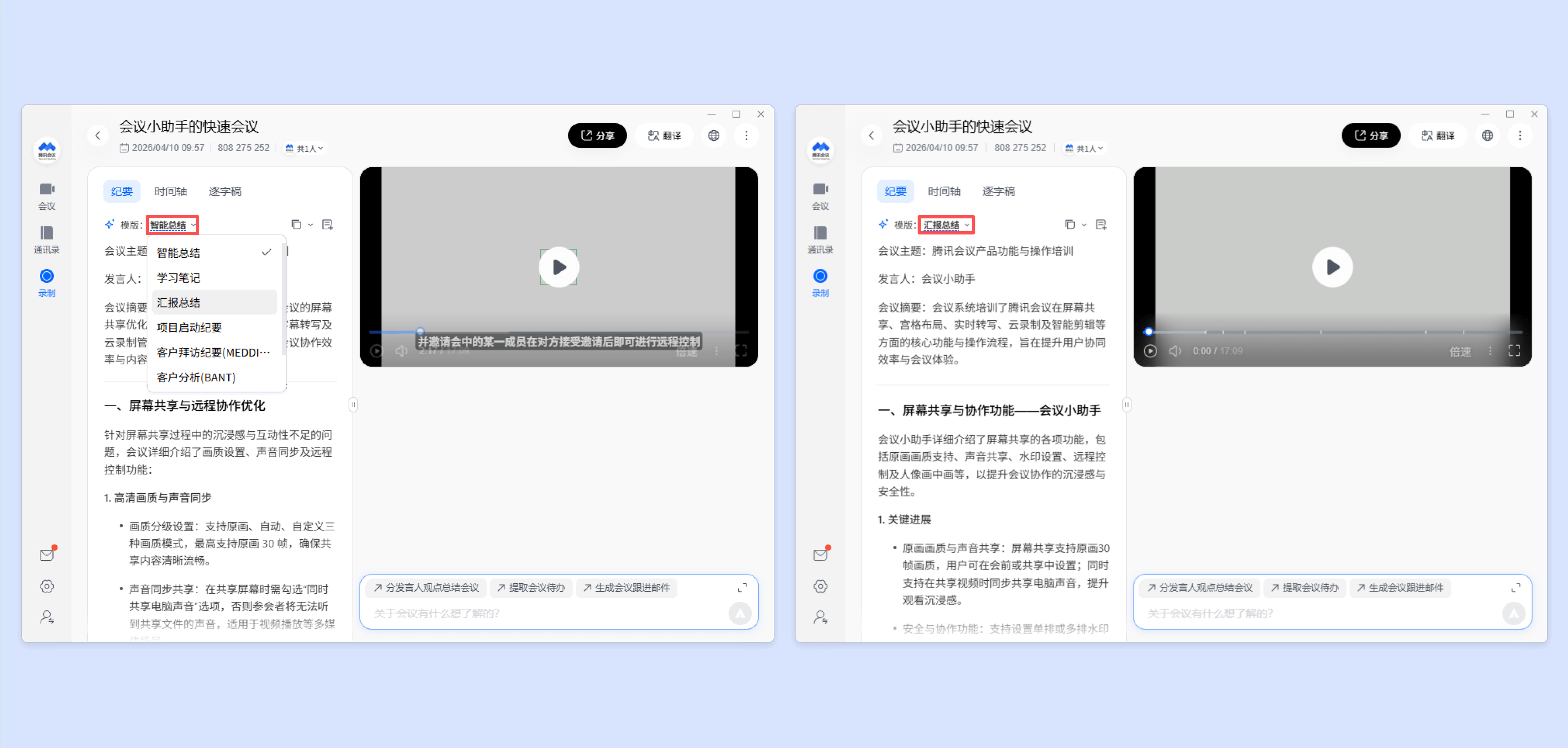This screenshot has width=1568, height=748.
Task: Switch to 逐字稿 tab in left window
Action: click(225, 191)
